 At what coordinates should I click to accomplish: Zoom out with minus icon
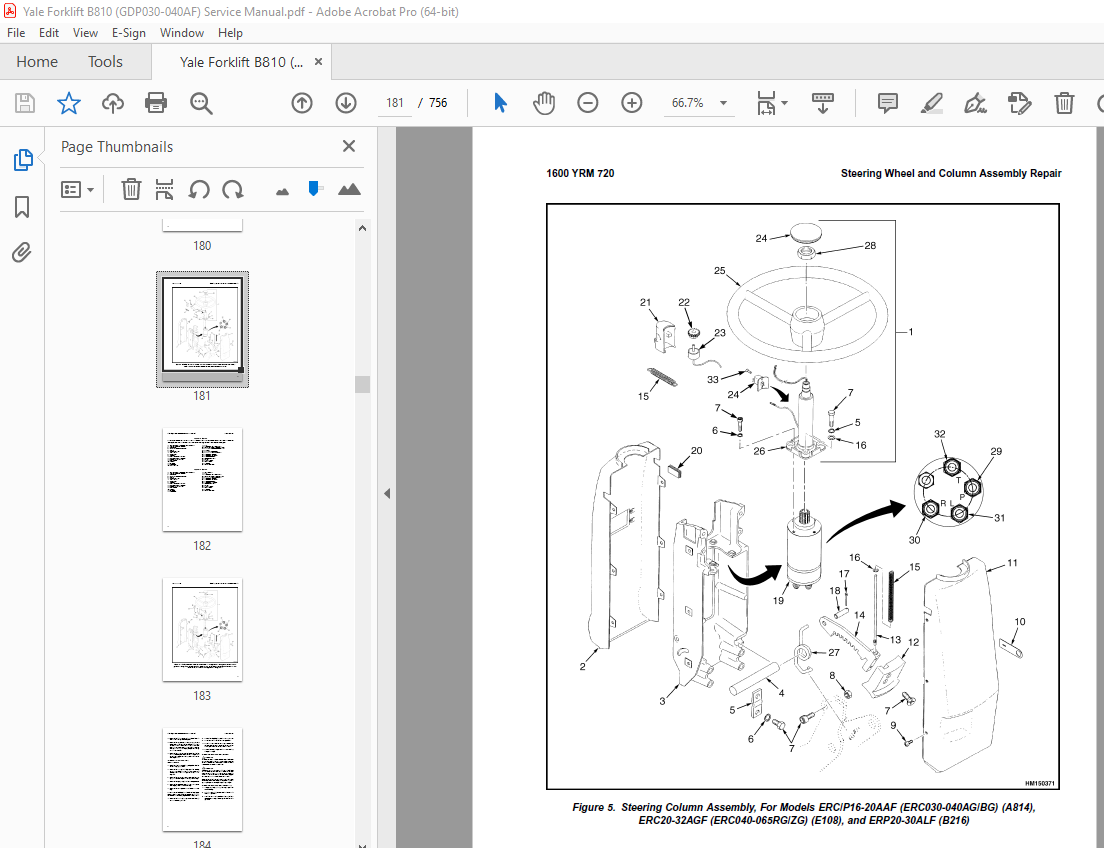[x=587, y=103]
